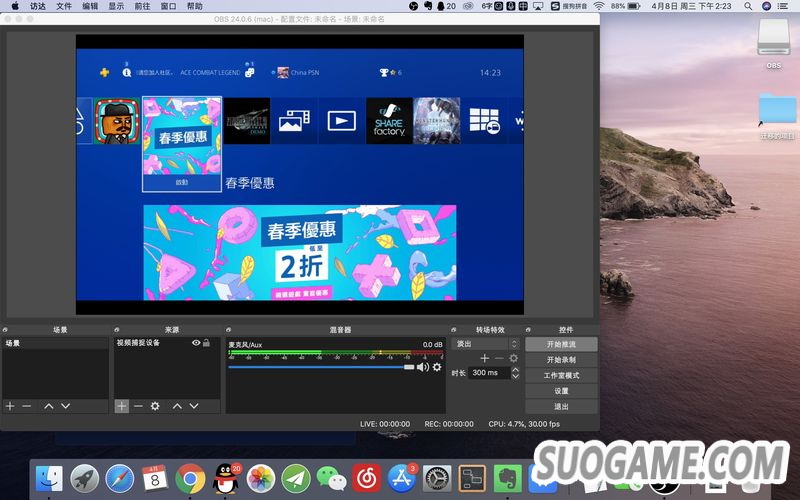Open Launchpad rocket icon in Dock
800x500 pixels.
tap(84, 479)
